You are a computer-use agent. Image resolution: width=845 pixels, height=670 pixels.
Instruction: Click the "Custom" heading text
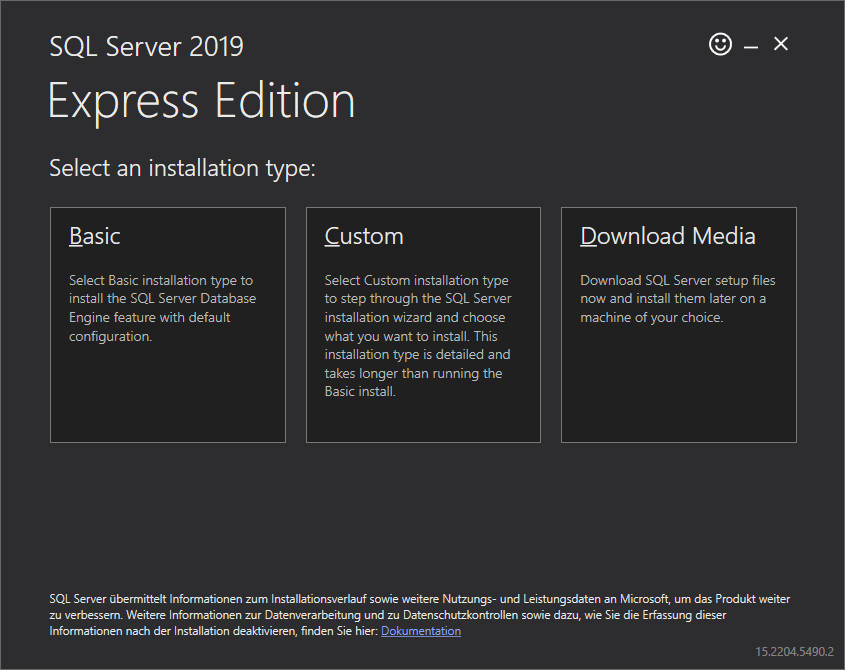coord(364,236)
